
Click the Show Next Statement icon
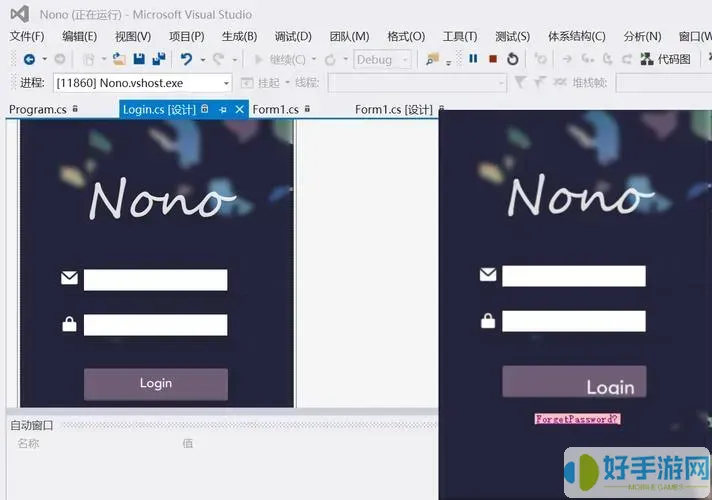coord(567,59)
